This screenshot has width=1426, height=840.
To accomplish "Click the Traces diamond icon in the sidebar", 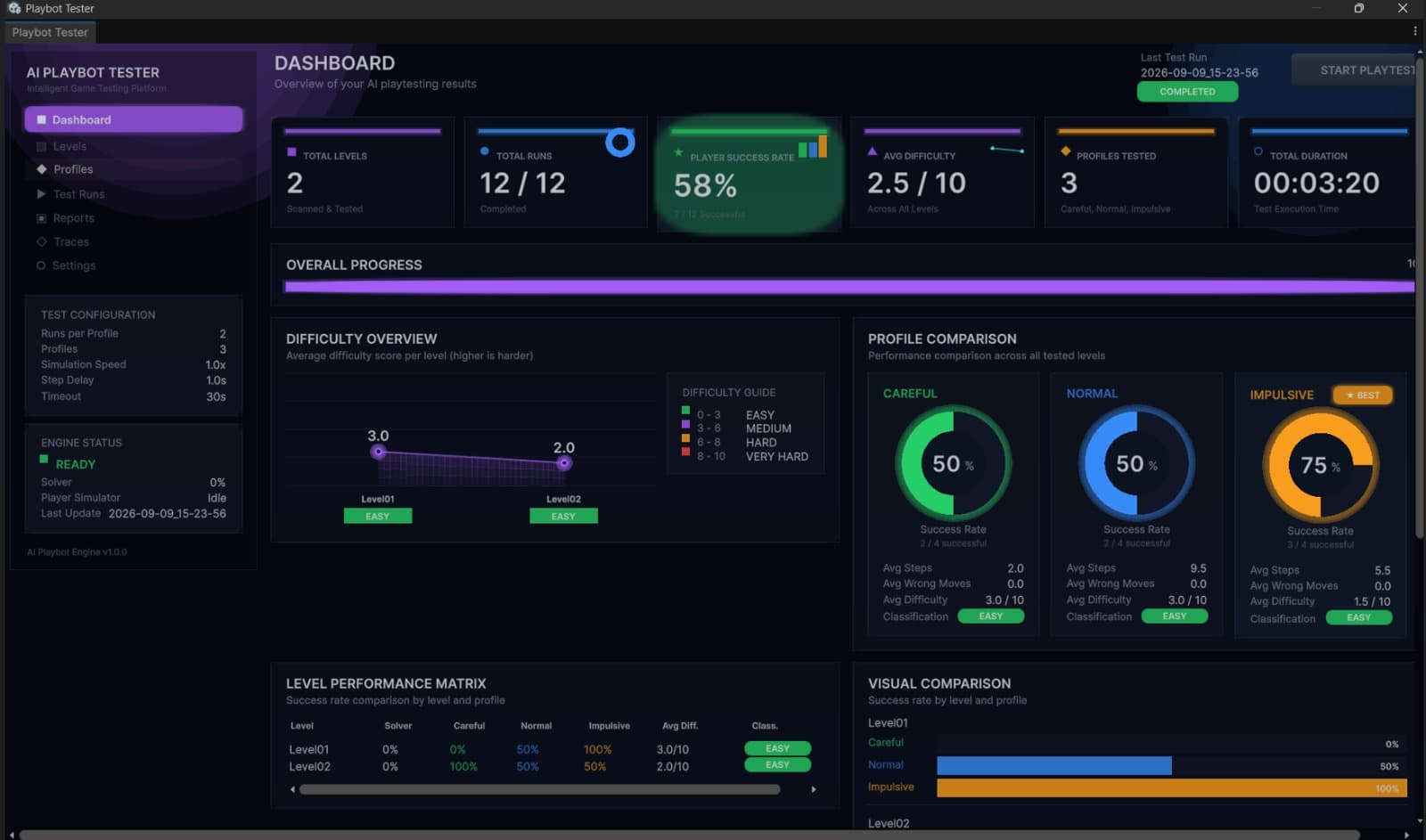I will click(41, 241).
